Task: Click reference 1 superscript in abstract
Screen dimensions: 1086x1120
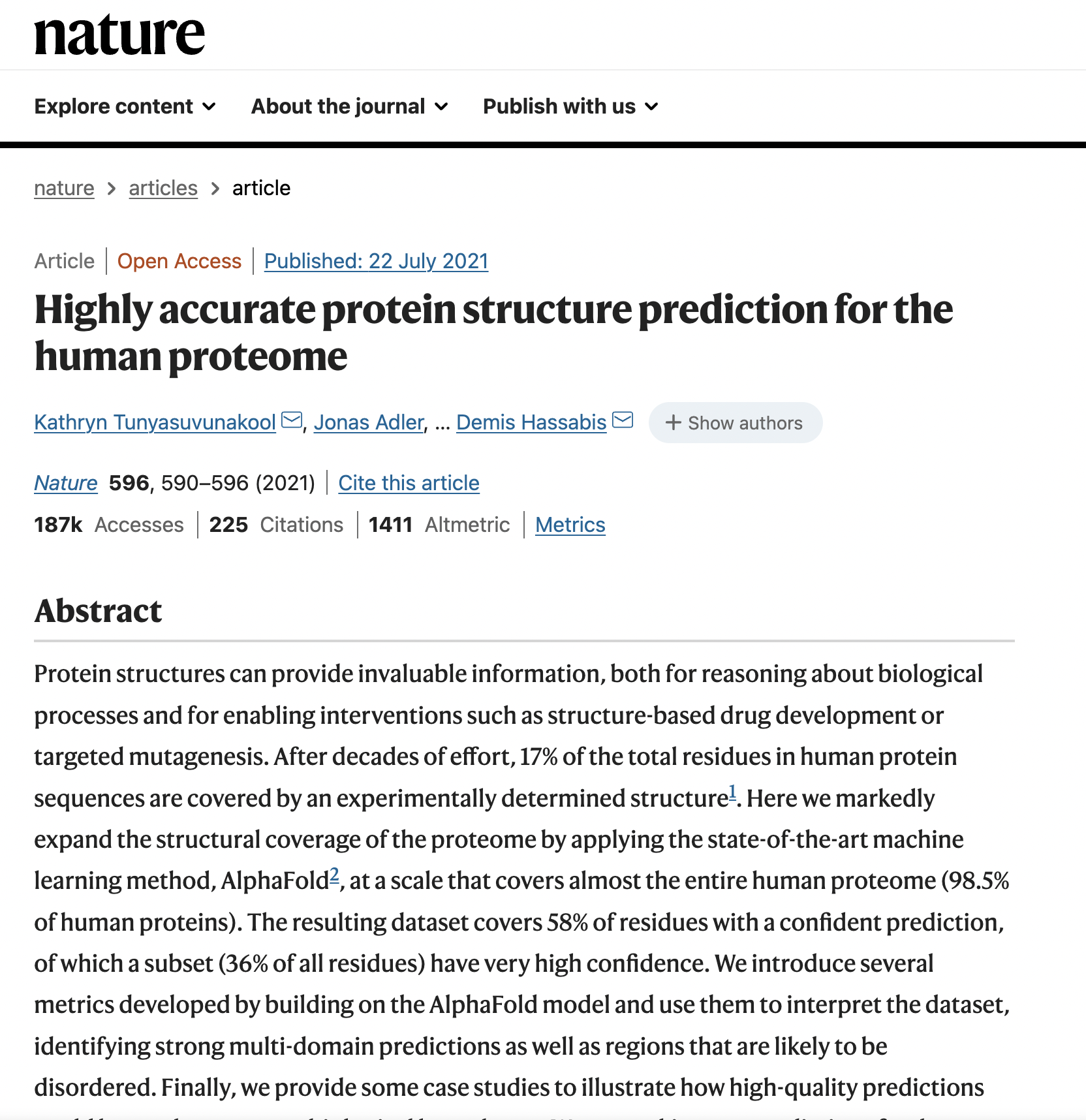Action: tap(732, 792)
